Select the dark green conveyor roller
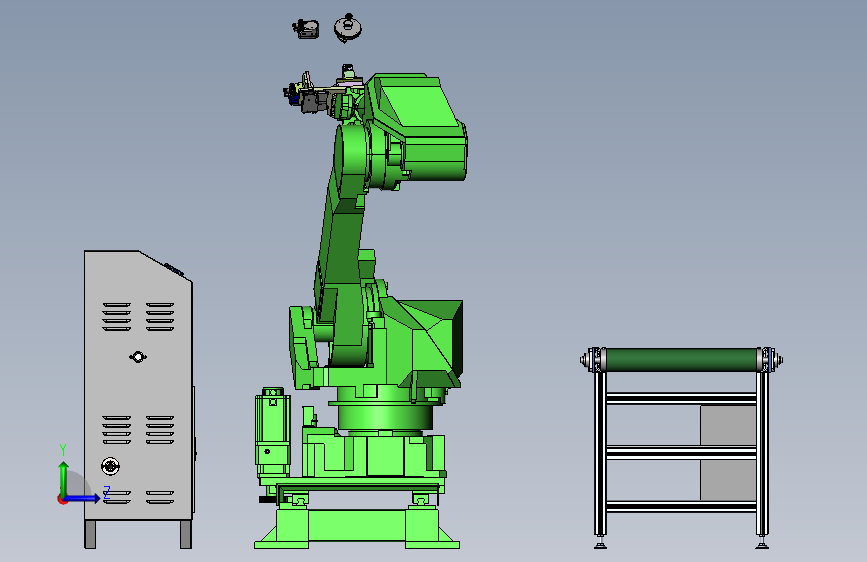The width and height of the screenshot is (867, 562). click(681, 360)
